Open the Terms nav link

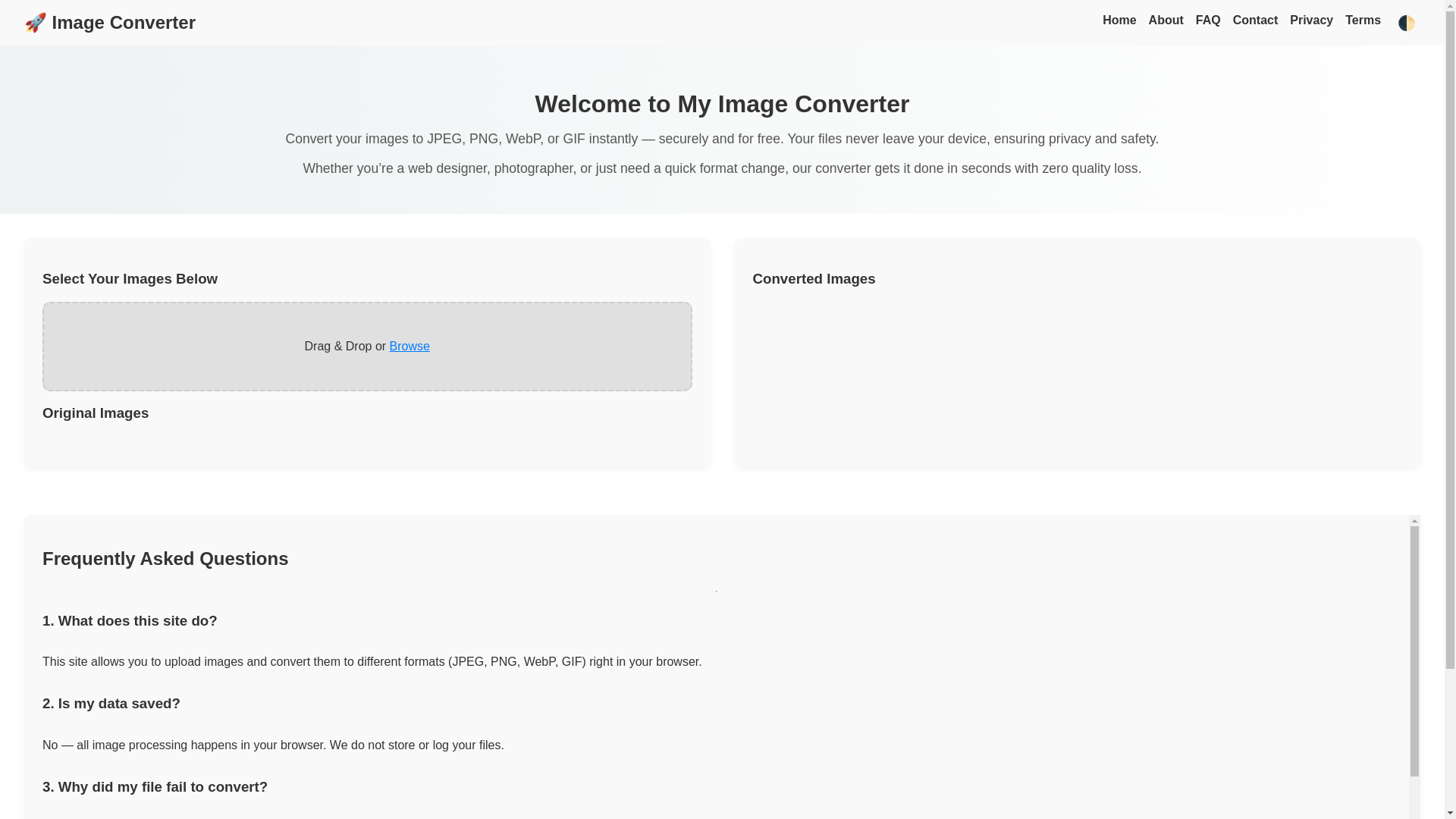(1362, 20)
